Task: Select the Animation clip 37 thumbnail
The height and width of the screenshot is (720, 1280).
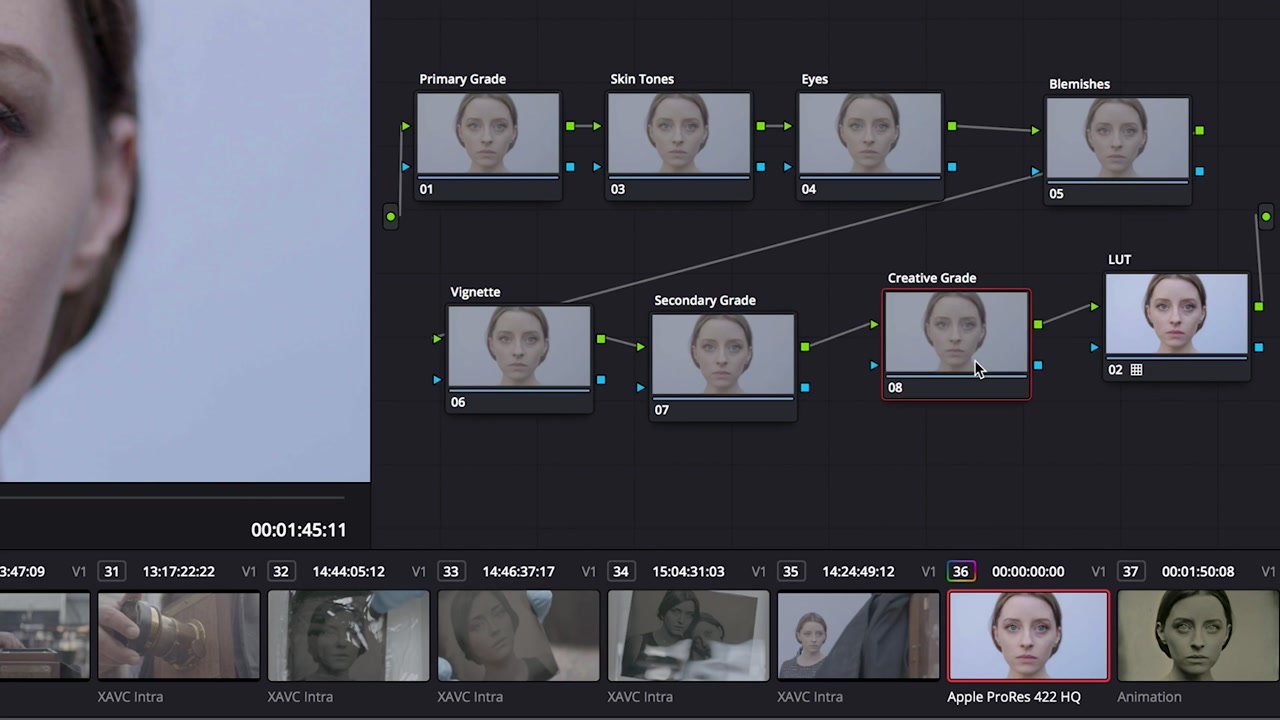Action: pyautogui.click(x=1197, y=635)
